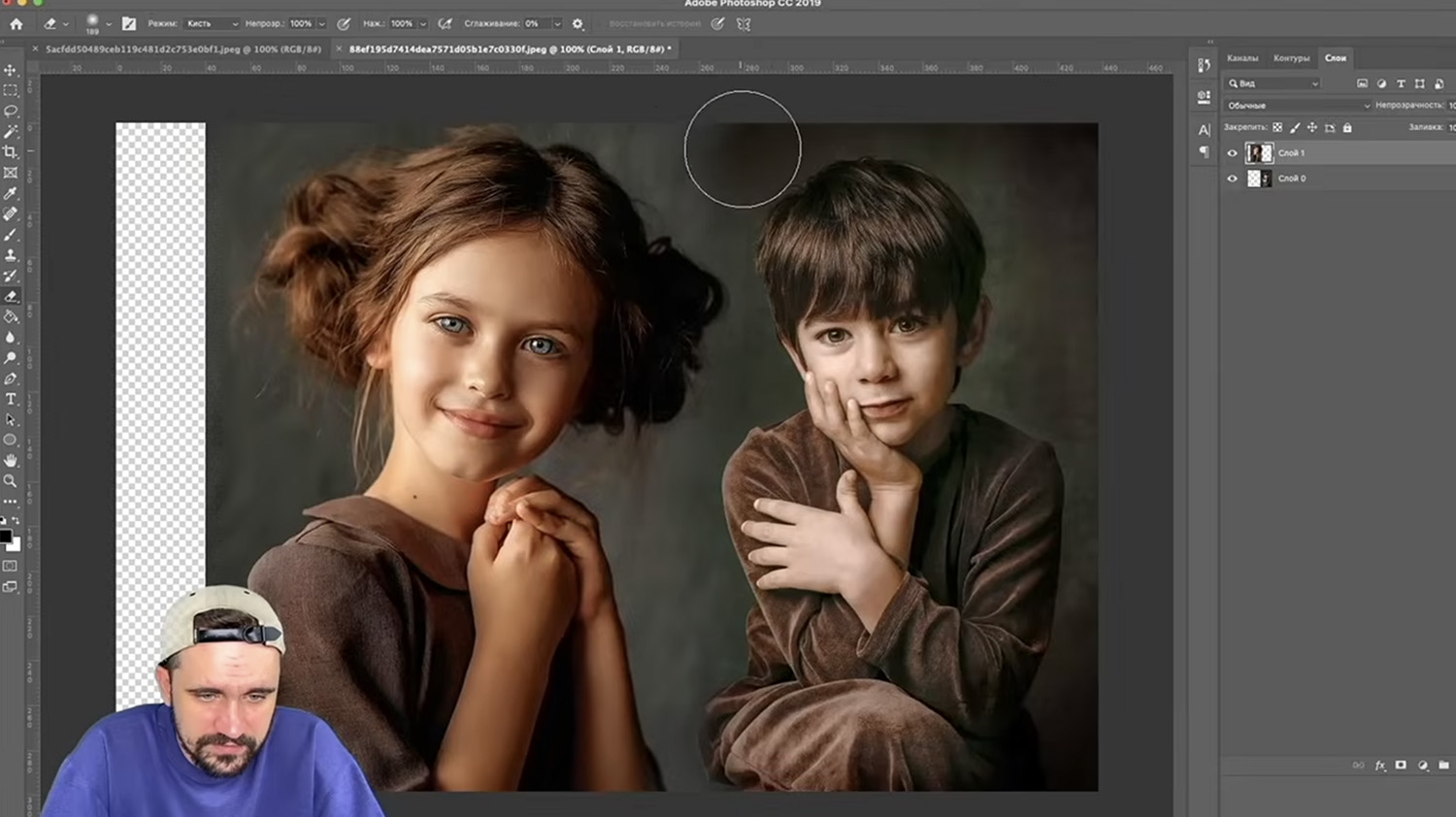Select the Zoom tool in toolbar

[11, 480]
